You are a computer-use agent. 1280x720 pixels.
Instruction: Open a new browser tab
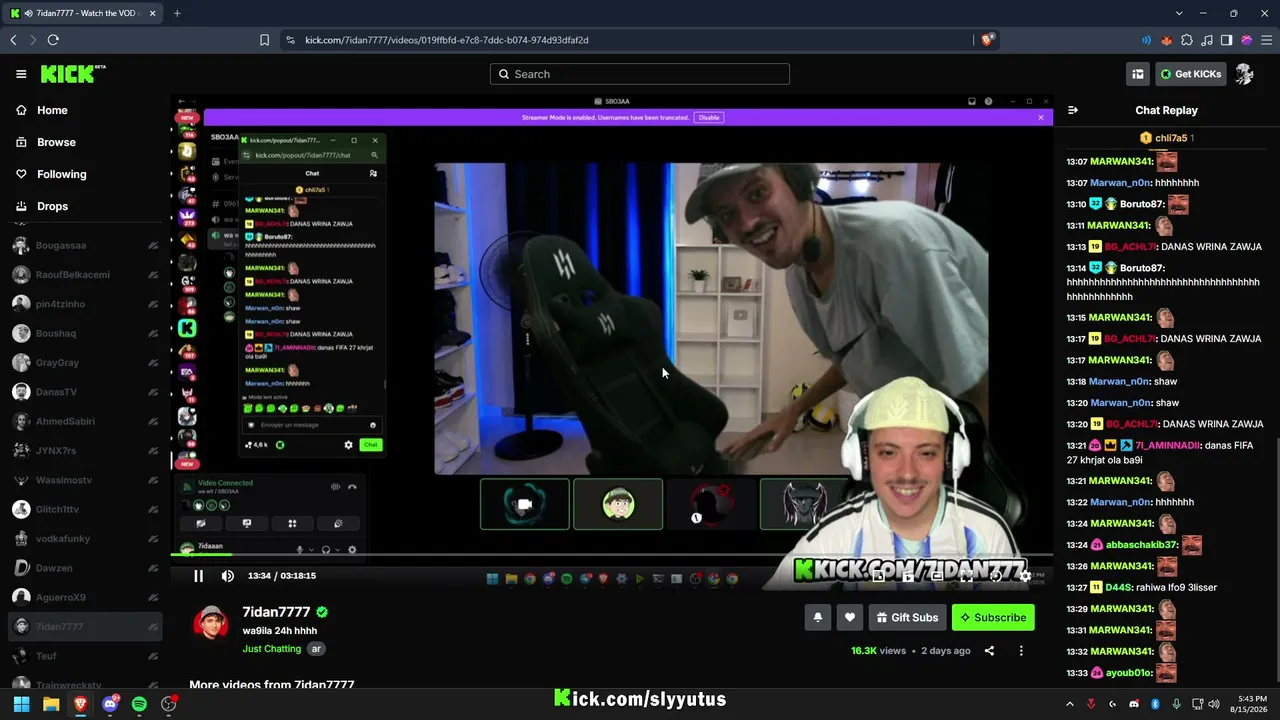click(x=177, y=13)
